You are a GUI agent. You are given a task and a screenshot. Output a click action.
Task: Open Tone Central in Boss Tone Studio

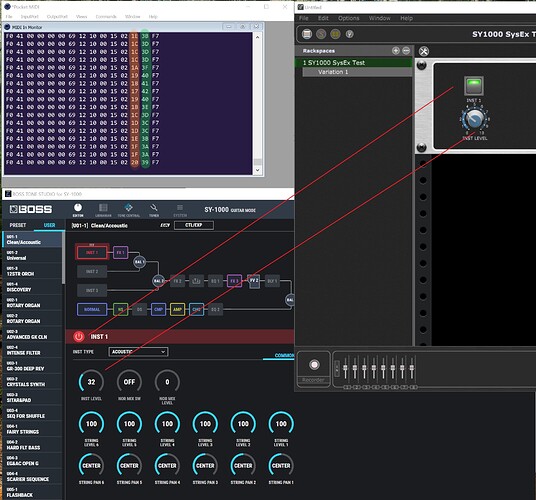[129, 210]
